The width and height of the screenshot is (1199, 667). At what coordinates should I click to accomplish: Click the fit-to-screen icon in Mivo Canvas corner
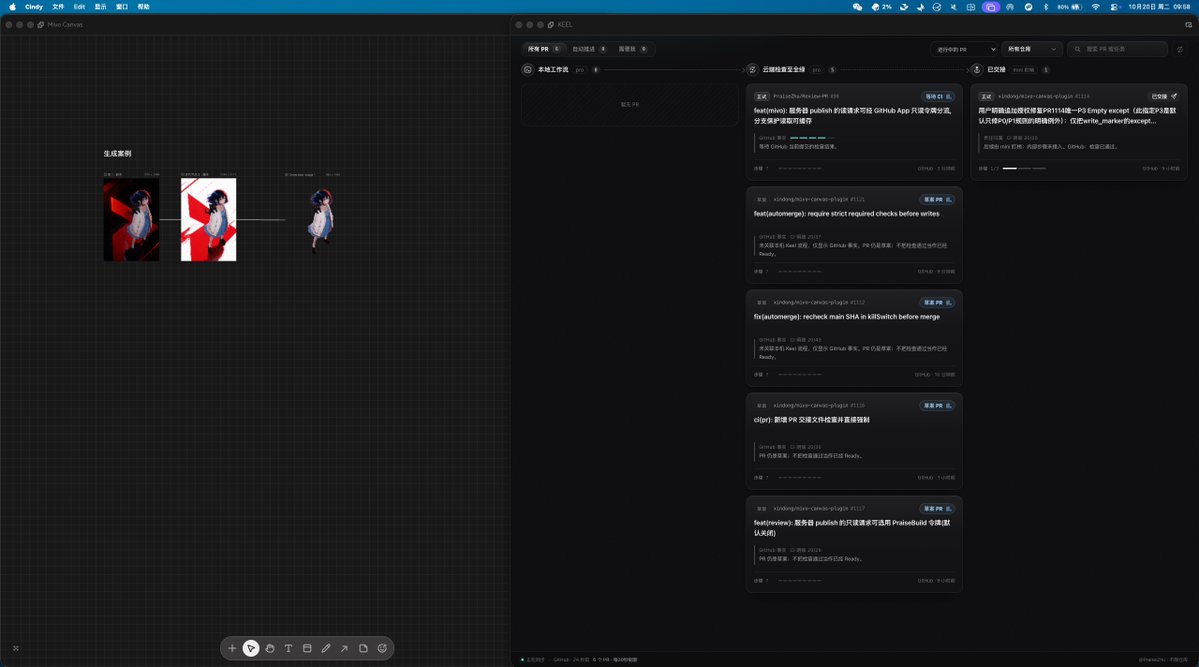click(15, 649)
